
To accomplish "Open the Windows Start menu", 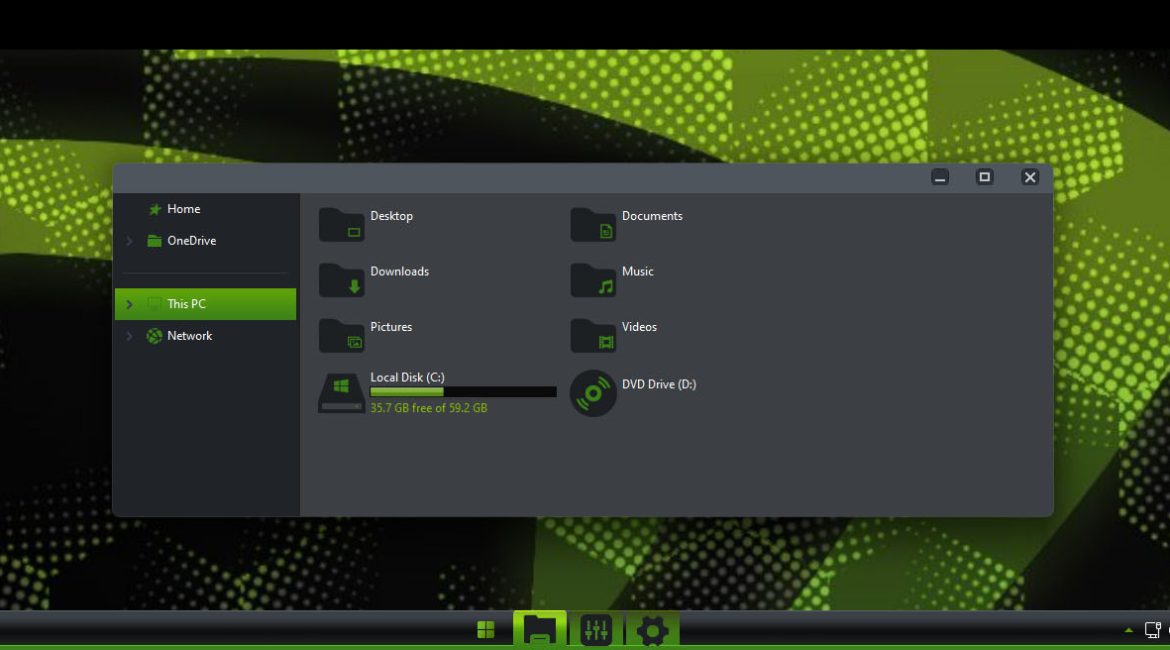I will tap(486, 630).
